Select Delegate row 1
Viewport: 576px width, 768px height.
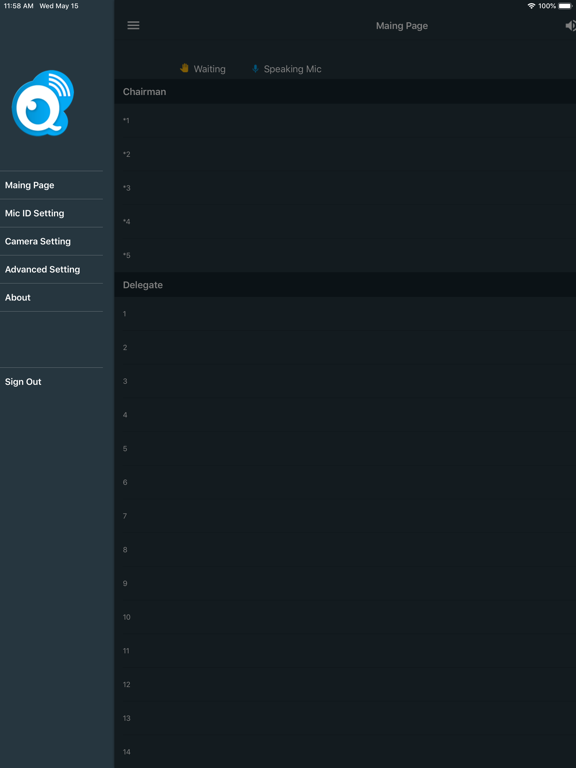(x=345, y=313)
